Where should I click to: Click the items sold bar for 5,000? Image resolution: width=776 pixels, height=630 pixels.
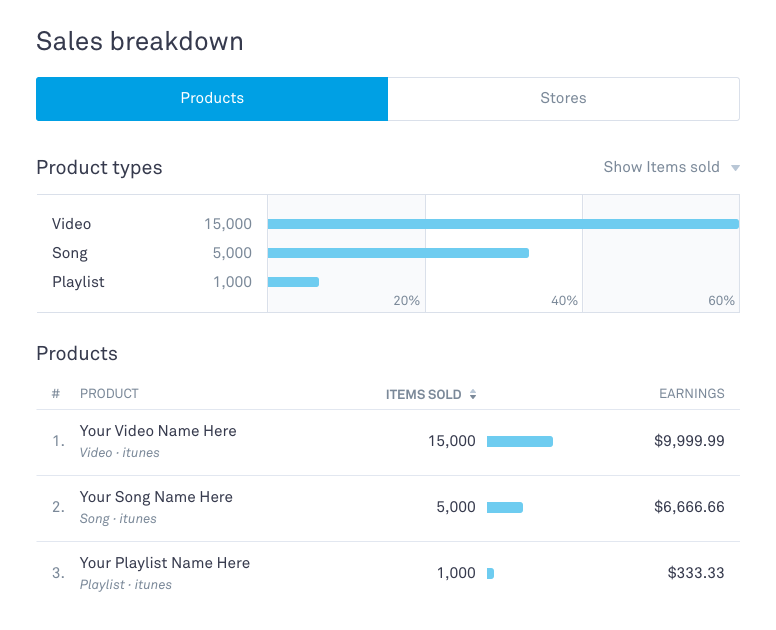pyautogui.click(x=504, y=507)
